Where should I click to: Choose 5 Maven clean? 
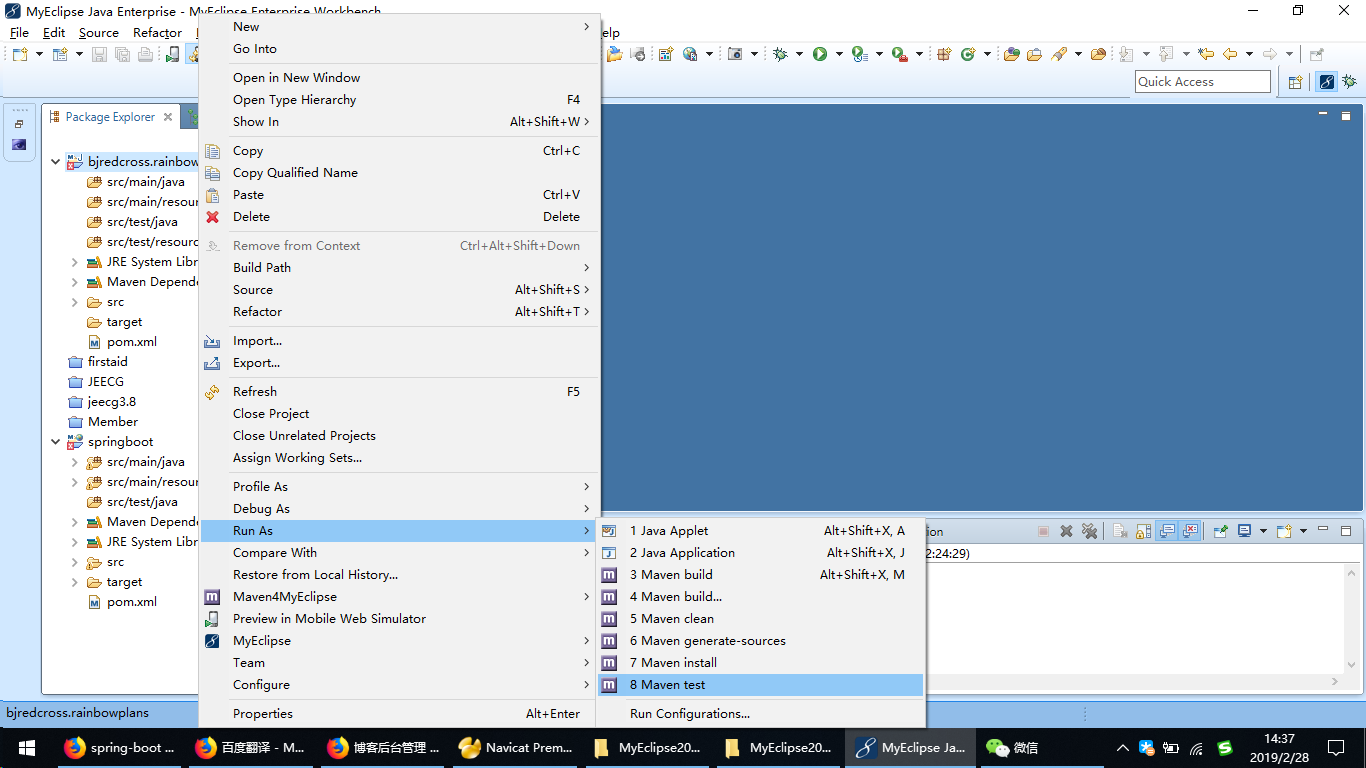(761, 619)
